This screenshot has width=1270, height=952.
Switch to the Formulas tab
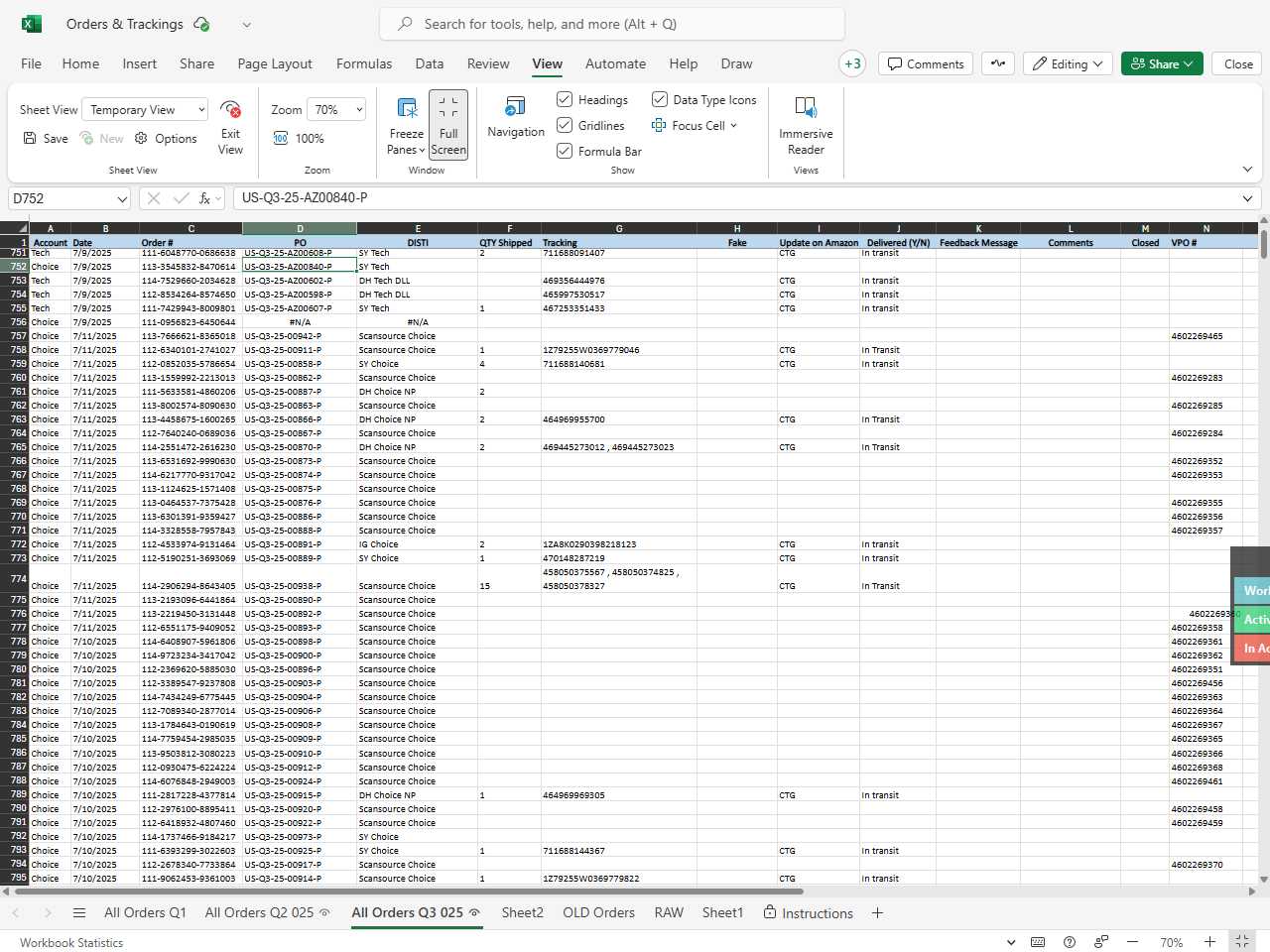[364, 63]
